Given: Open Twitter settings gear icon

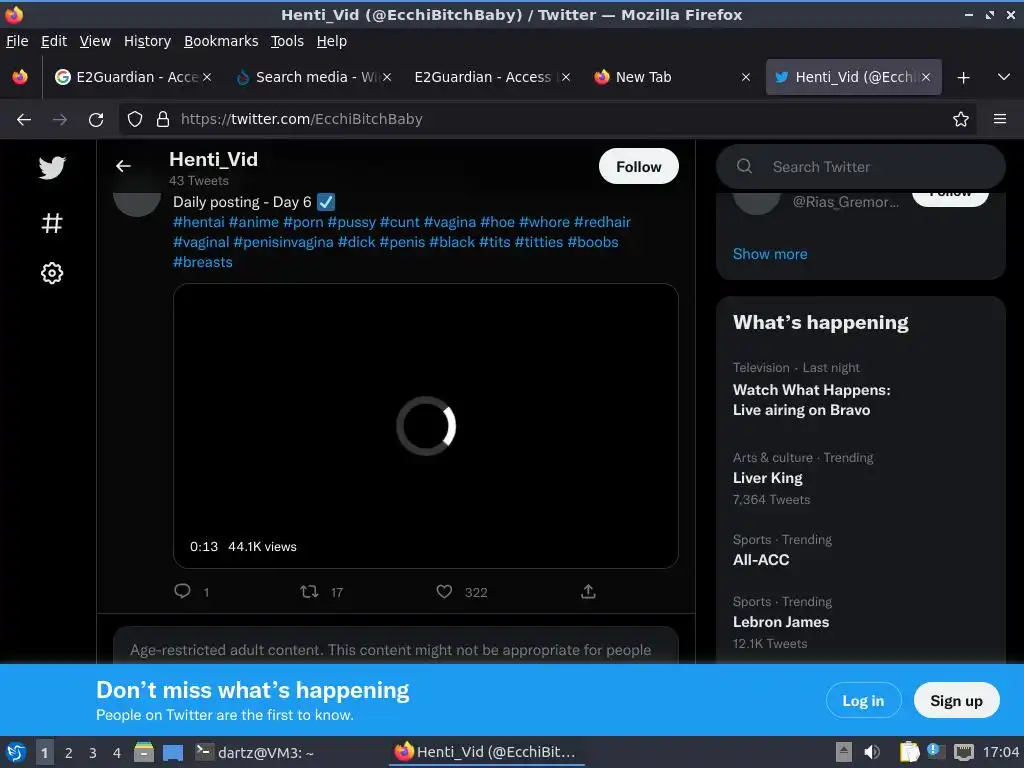Looking at the screenshot, I should [x=52, y=273].
